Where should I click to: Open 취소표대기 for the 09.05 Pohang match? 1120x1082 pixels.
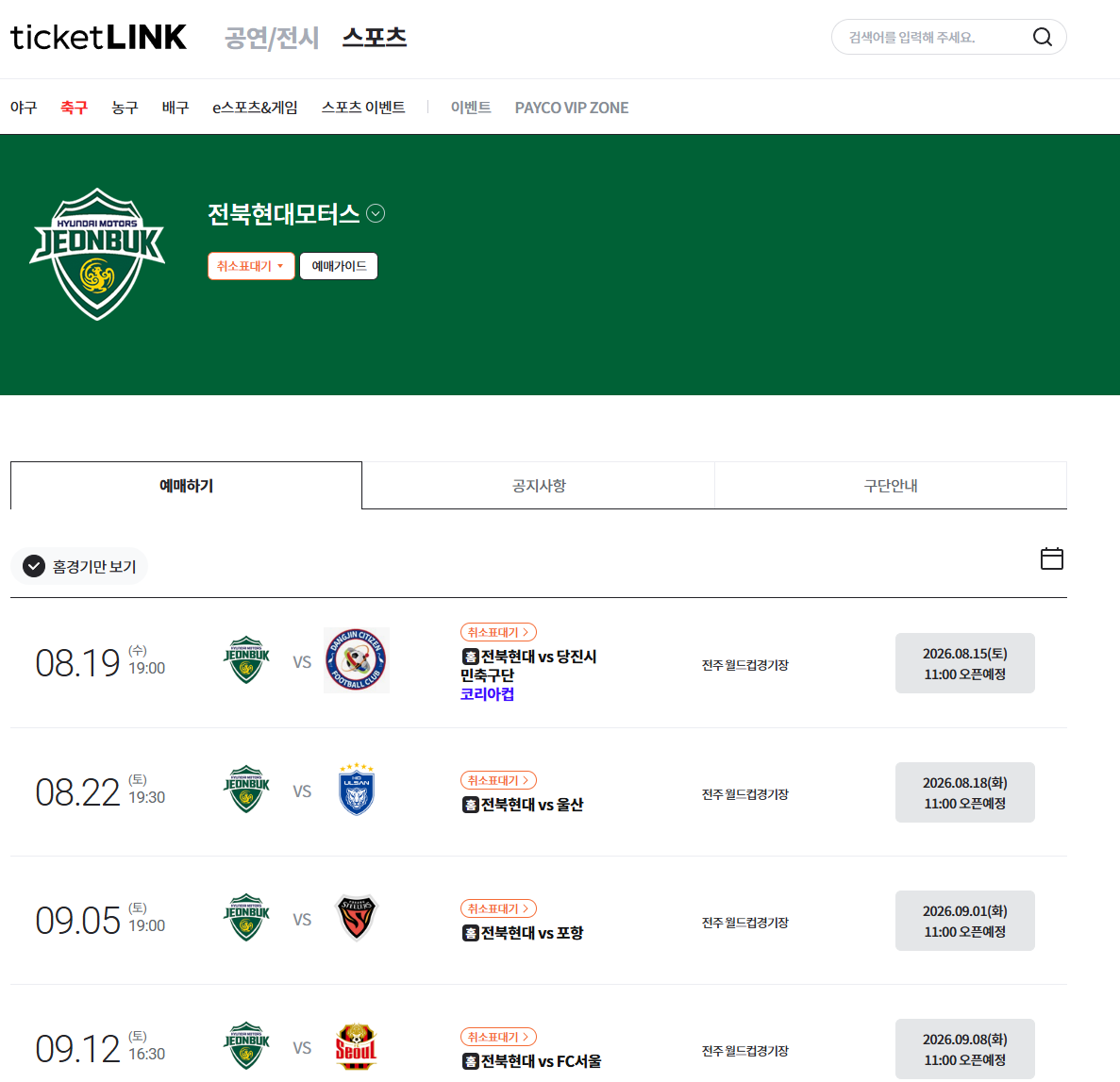pyautogui.click(x=498, y=908)
